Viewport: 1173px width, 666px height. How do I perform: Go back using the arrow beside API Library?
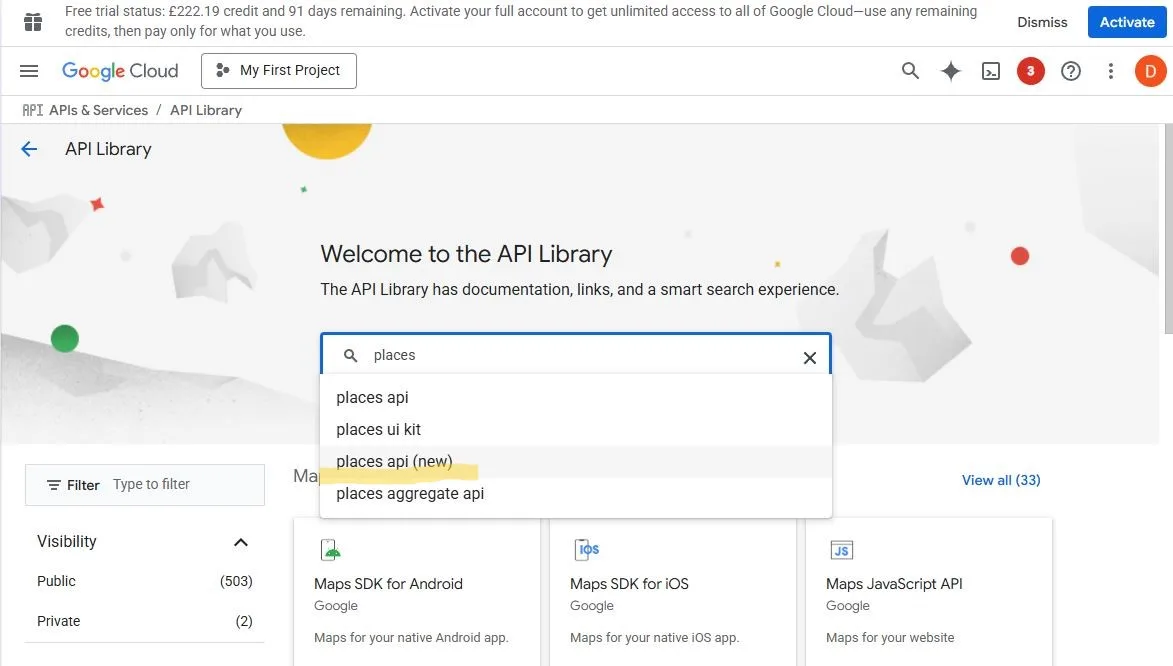point(29,149)
